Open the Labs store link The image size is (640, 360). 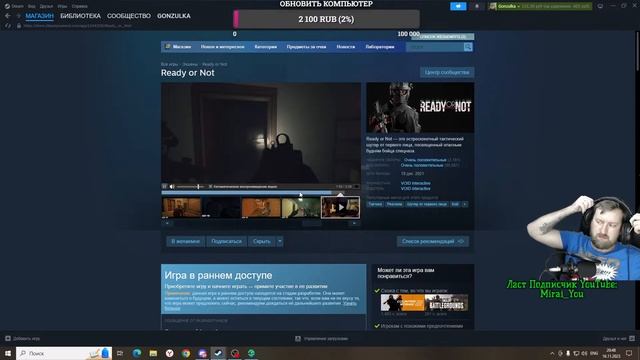click(380, 47)
